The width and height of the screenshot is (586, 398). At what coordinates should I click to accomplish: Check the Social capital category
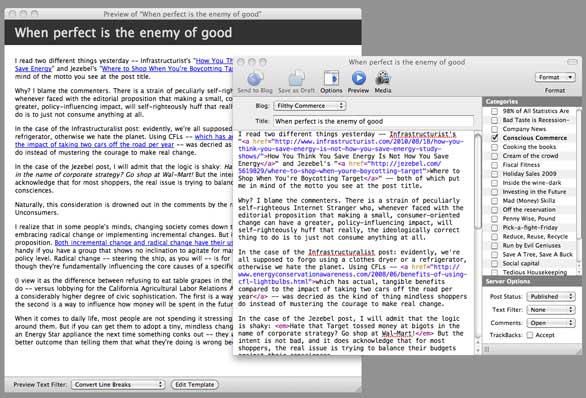coord(494,264)
